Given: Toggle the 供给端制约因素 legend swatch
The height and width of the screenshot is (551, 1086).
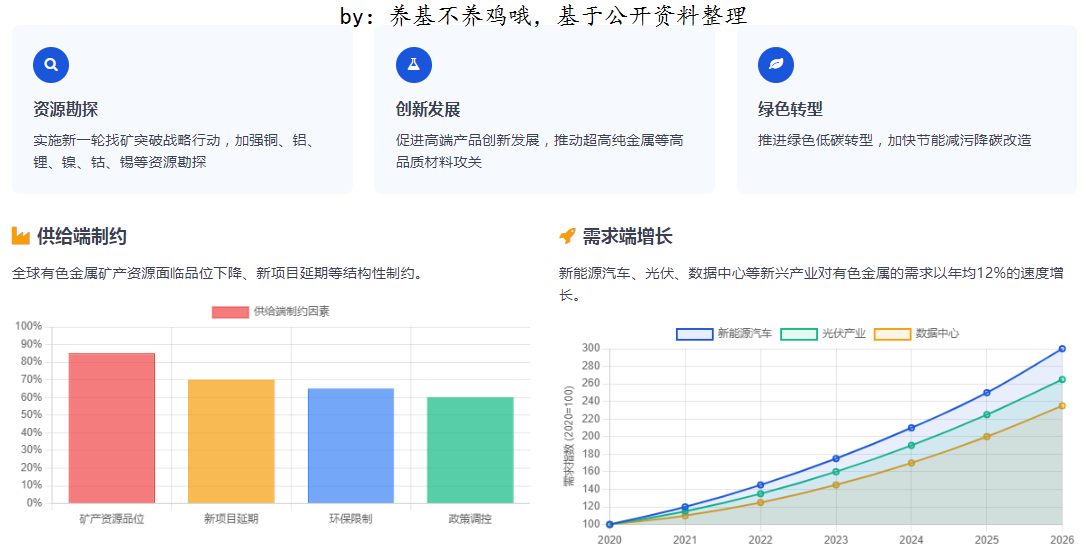Looking at the screenshot, I should (230, 312).
